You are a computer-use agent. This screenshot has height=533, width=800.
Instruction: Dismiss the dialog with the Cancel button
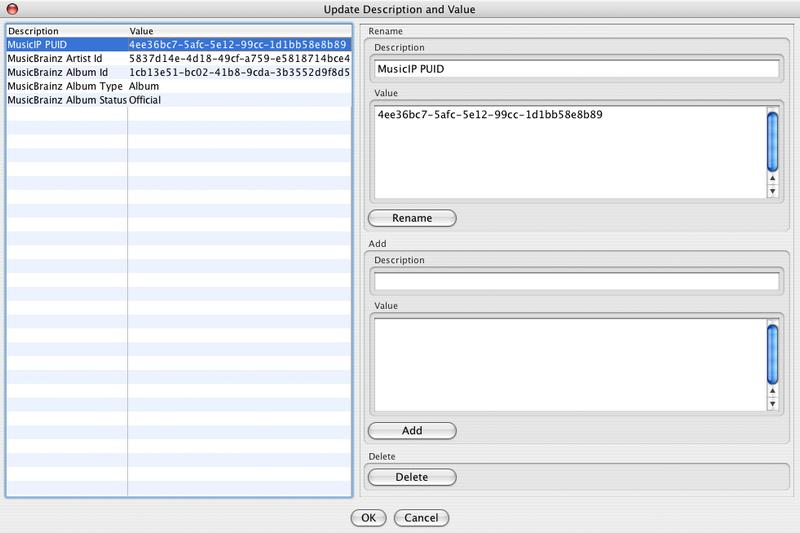click(x=421, y=518)
